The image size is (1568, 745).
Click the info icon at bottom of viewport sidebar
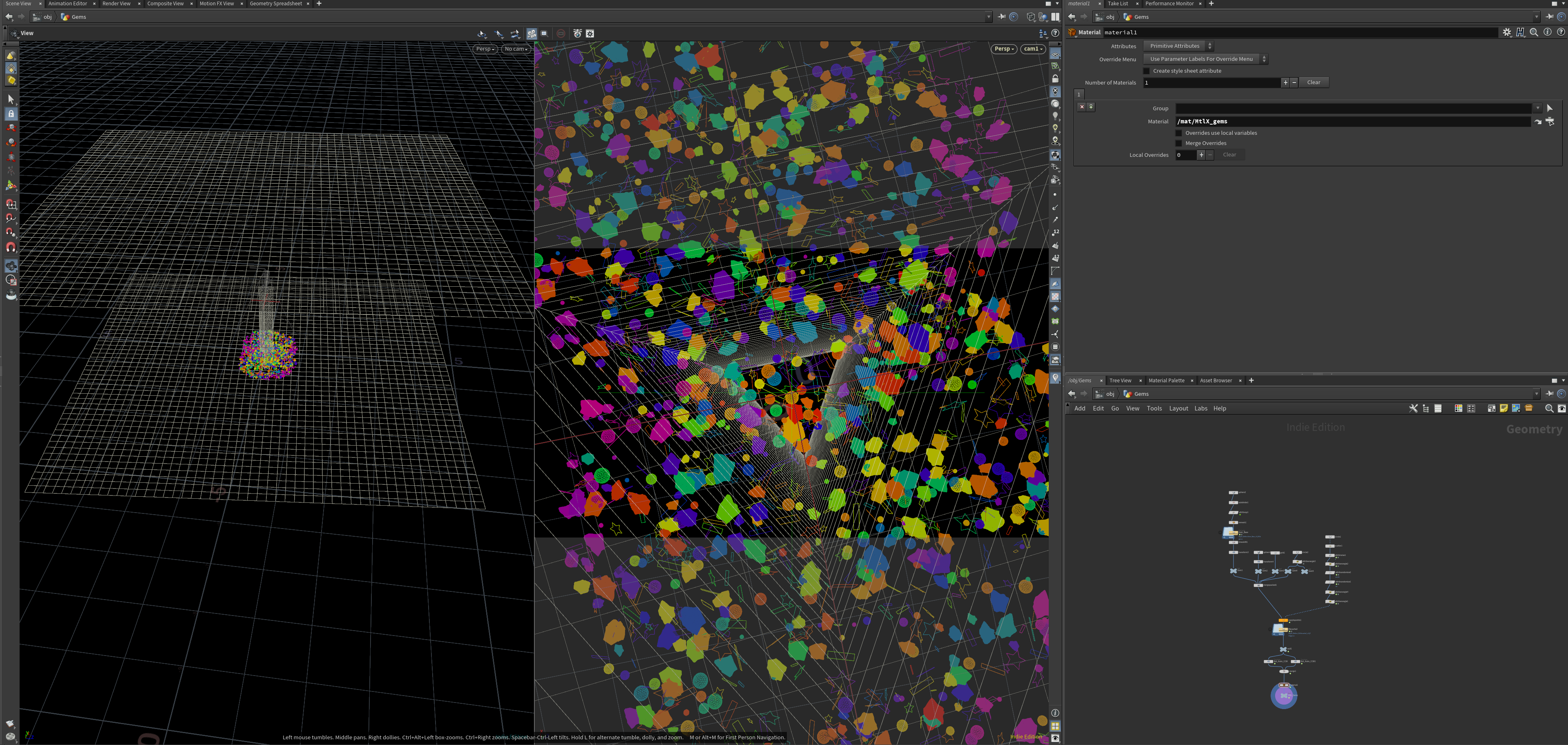(x=1055, y=713)
